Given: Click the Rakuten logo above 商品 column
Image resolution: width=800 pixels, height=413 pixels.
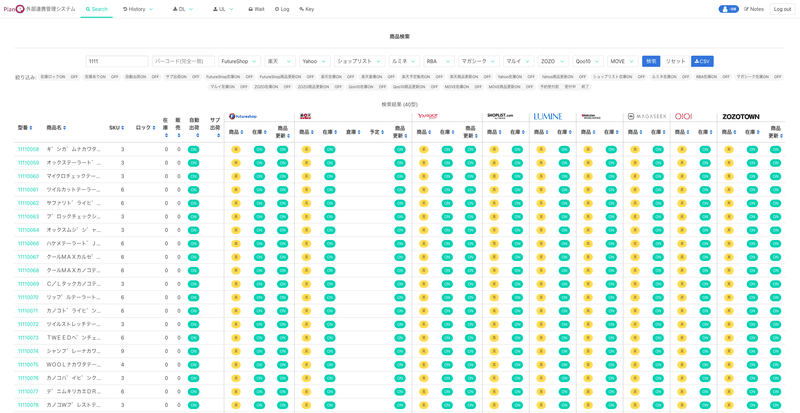Looking at the screenshot, I should point(306,116).
